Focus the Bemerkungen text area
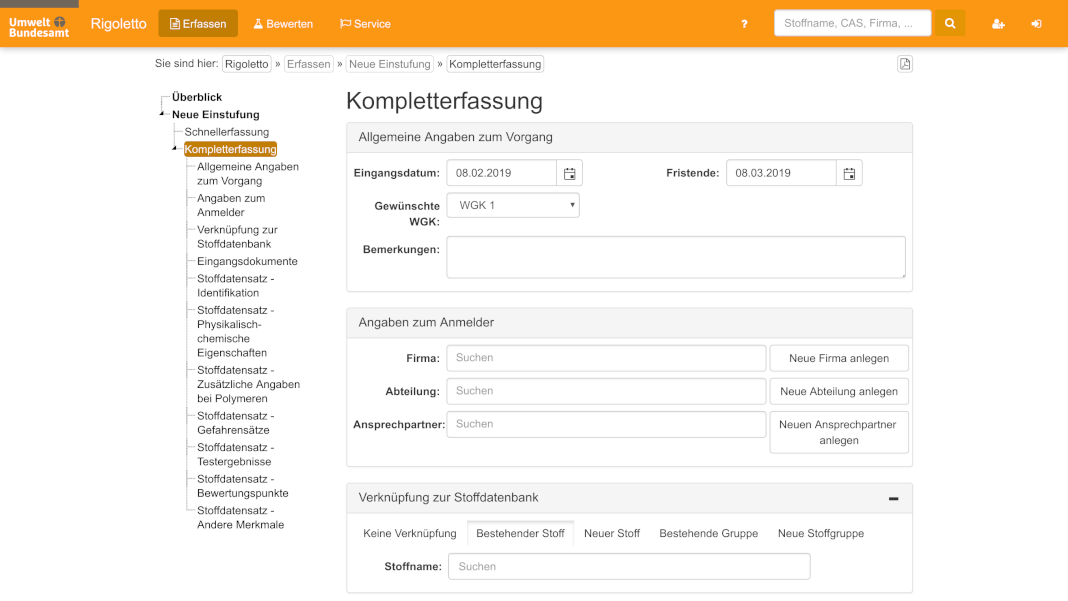Screen dimensions: 1068x601 point(676,257)
